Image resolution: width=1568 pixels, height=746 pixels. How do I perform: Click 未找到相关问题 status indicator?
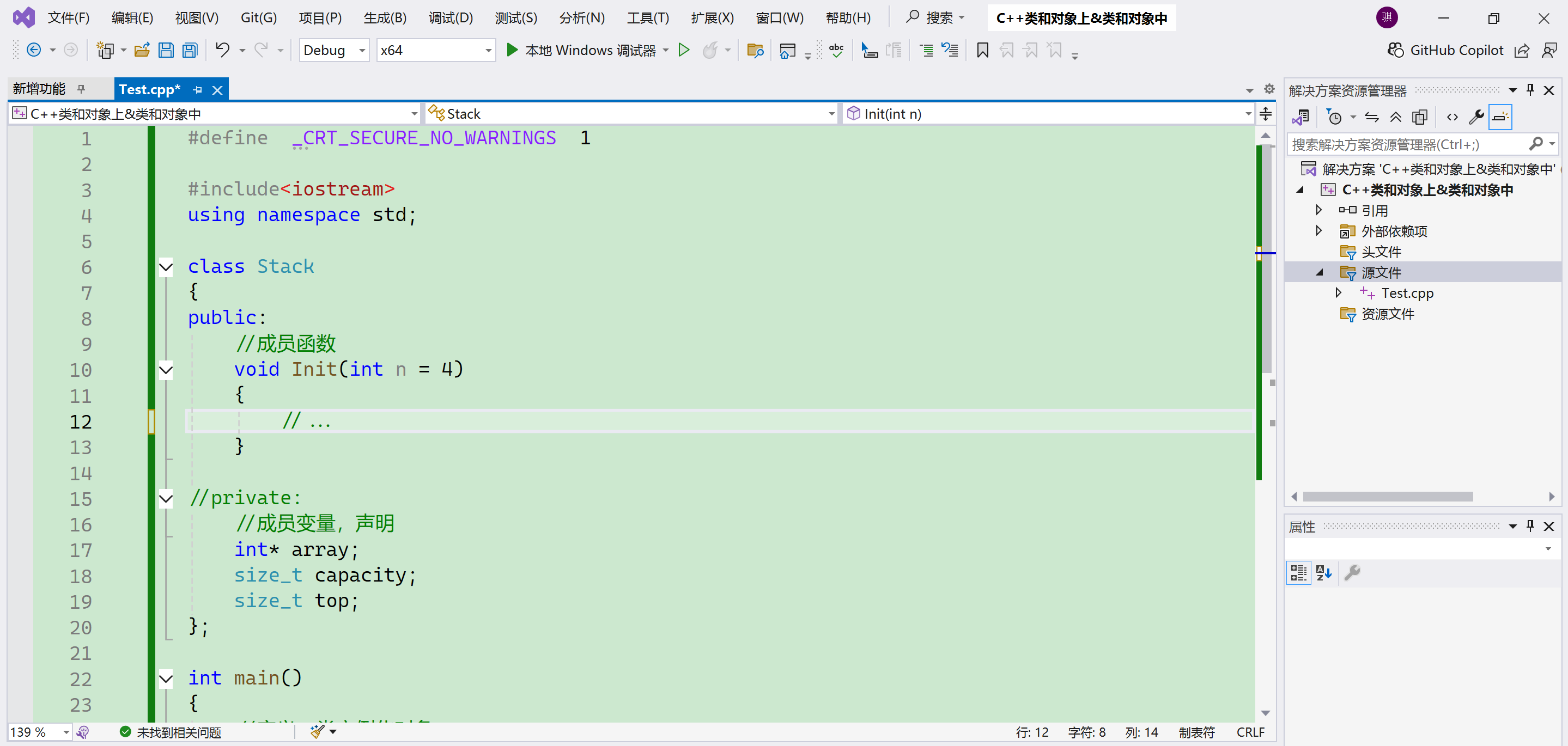(x=172, y=732)
